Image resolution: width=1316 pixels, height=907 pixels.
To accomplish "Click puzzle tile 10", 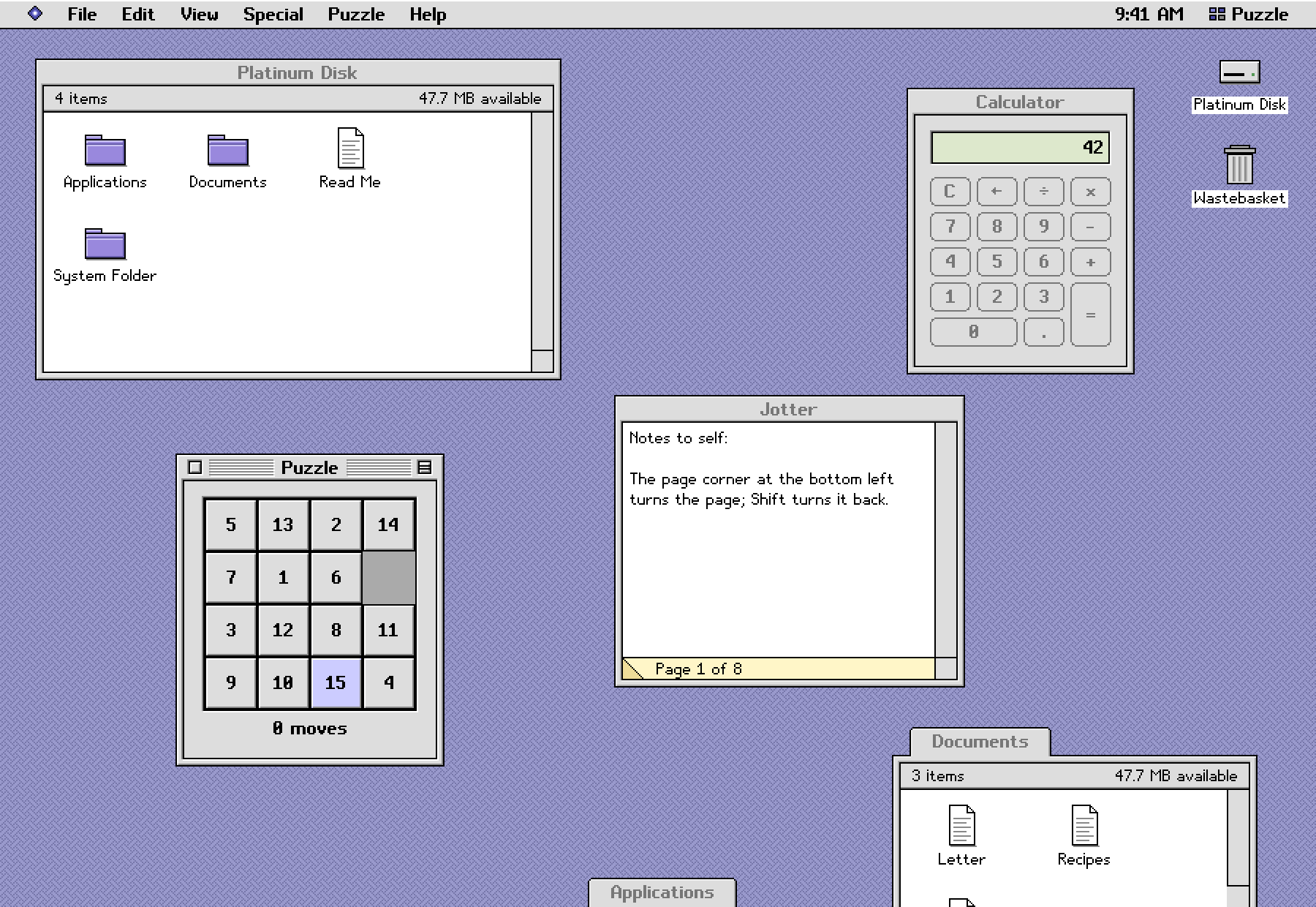I will 283,682.
